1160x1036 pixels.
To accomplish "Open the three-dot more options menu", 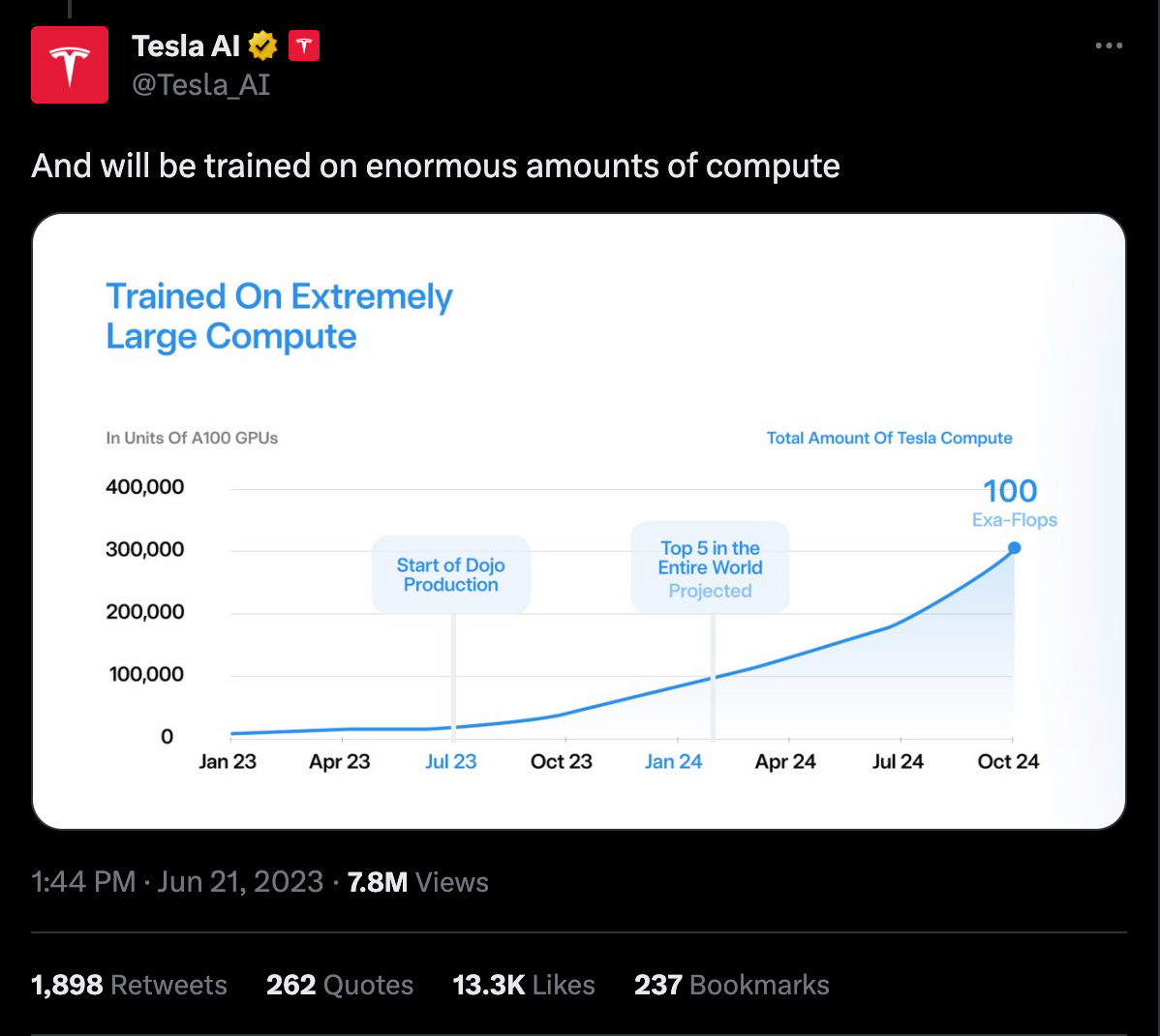I will tap(1109, 46).
